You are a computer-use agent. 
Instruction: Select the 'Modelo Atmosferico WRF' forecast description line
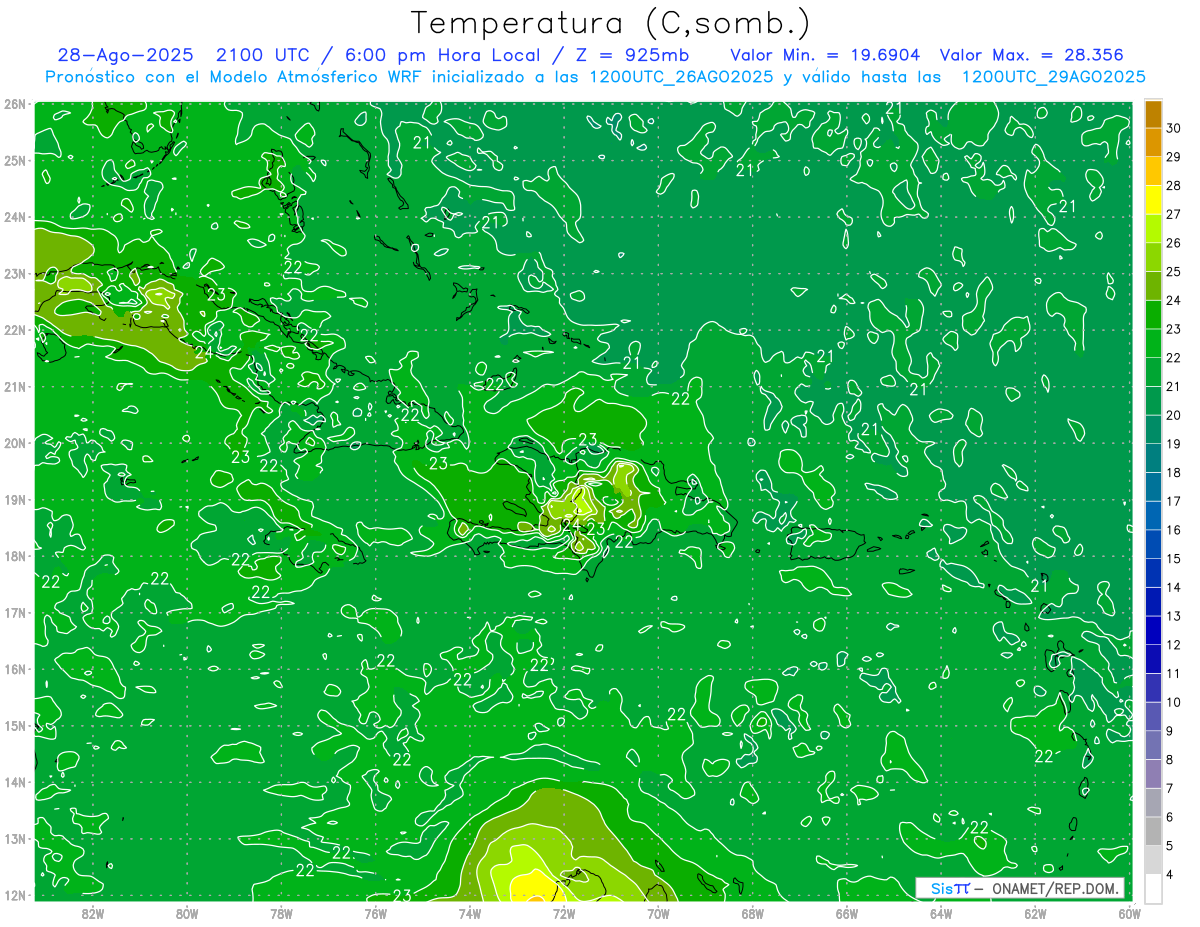595,77
